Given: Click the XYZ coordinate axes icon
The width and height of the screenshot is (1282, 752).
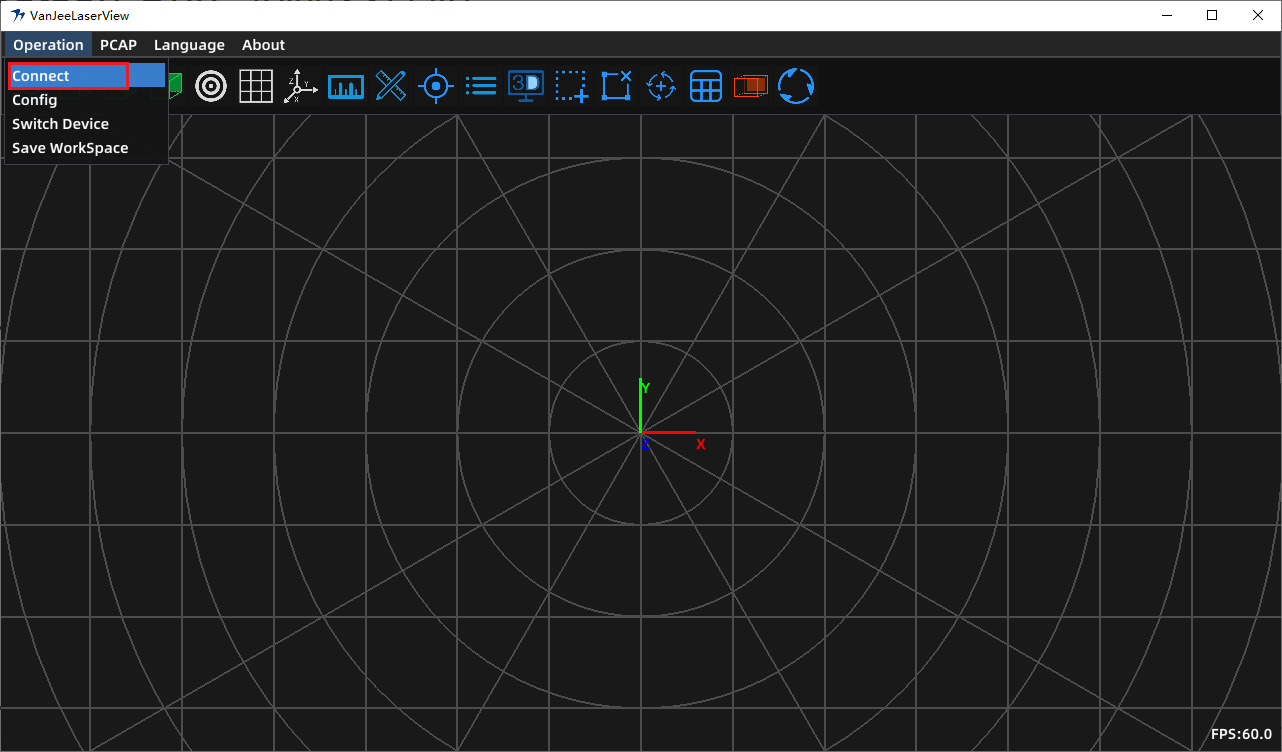Looking at the screenshot, I should tap(300, 86).
